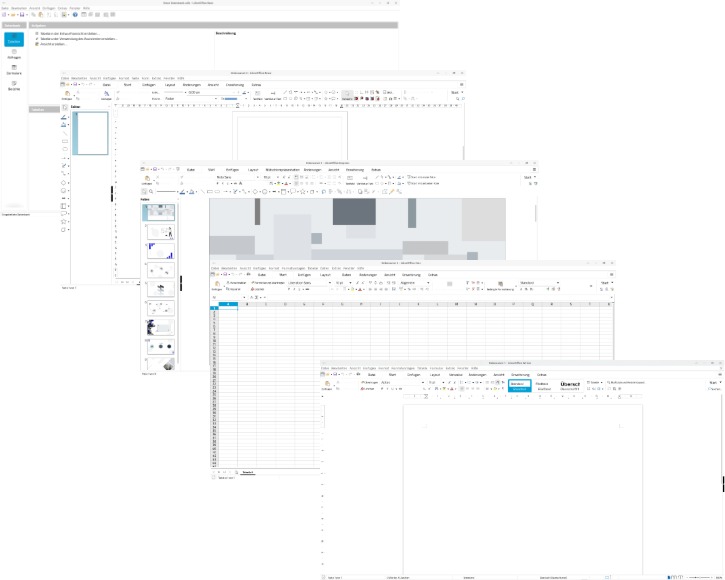The width and height of the screenshot is (725, 580).
Task: Select the first slide thumbnail in Impress
Action: (160, 212)
